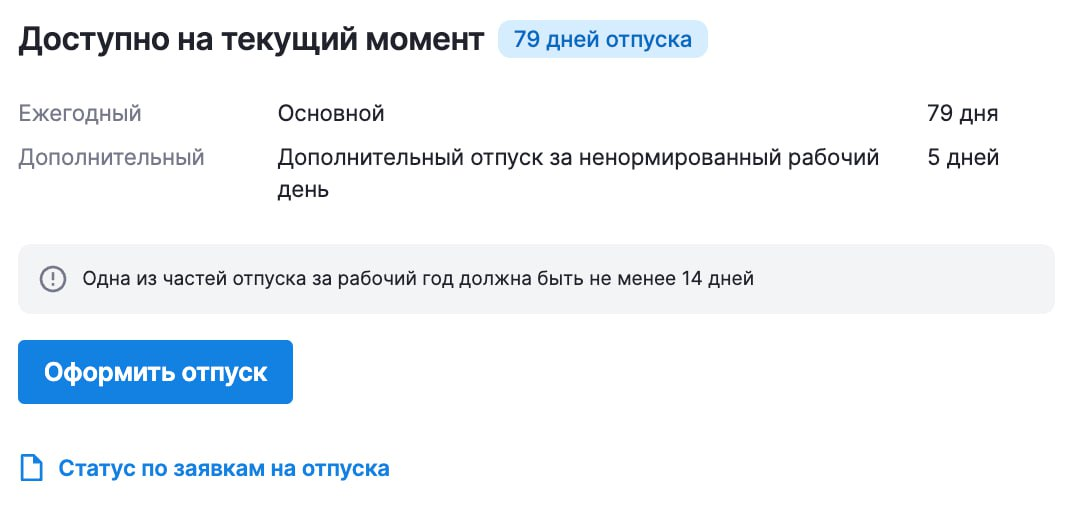
Task: Click the '79 дня' balance value
Action: pos(962,114)
